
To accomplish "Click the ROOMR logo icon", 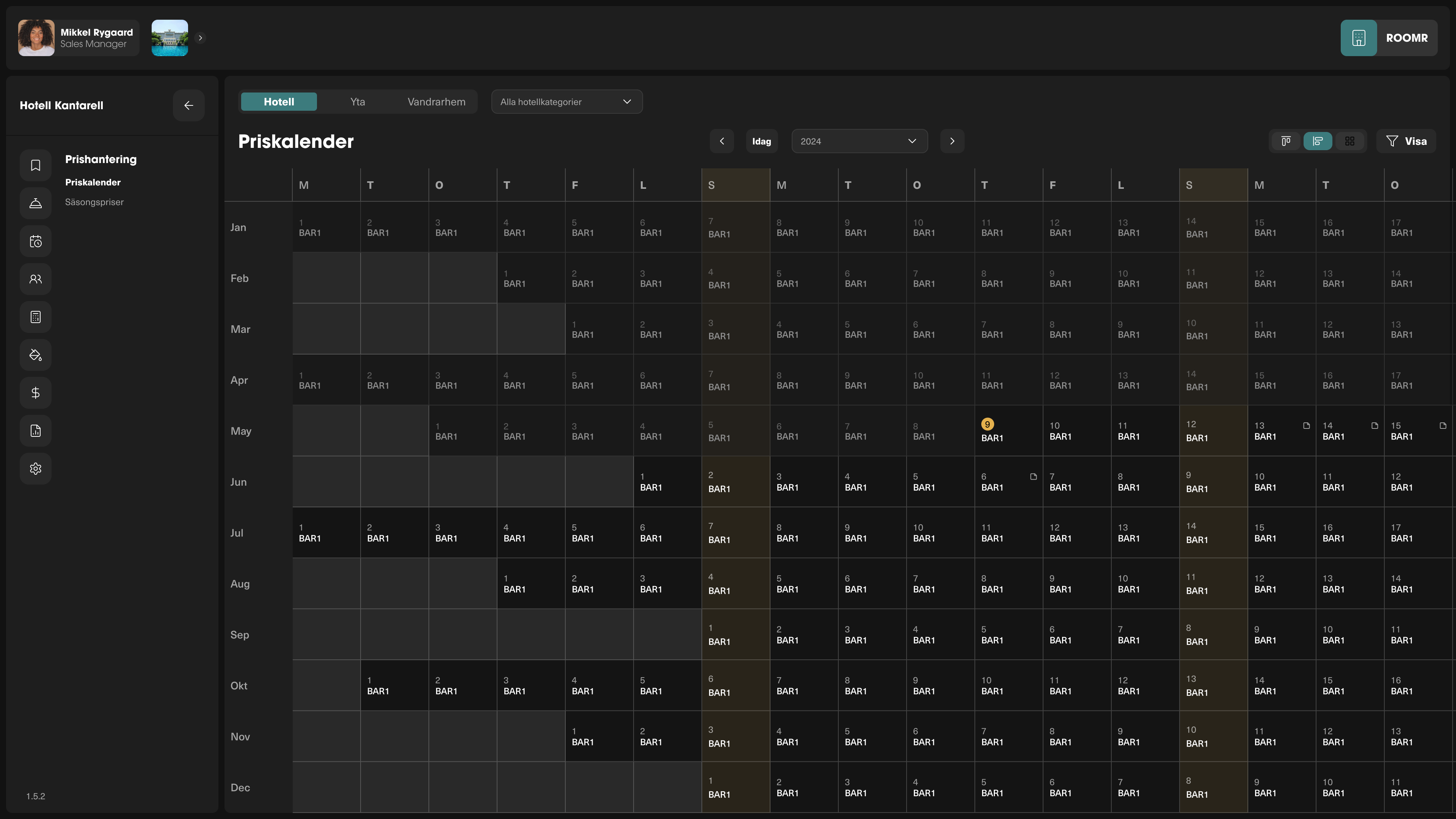I will [x=1359, y=38].
